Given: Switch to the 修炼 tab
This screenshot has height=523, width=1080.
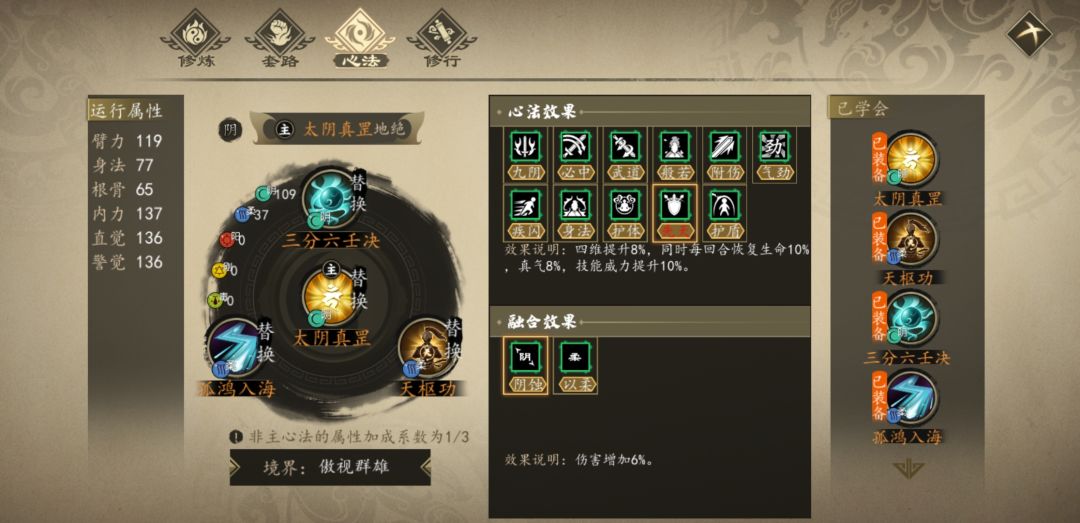Looking at the screenshot, I should 195,39.
